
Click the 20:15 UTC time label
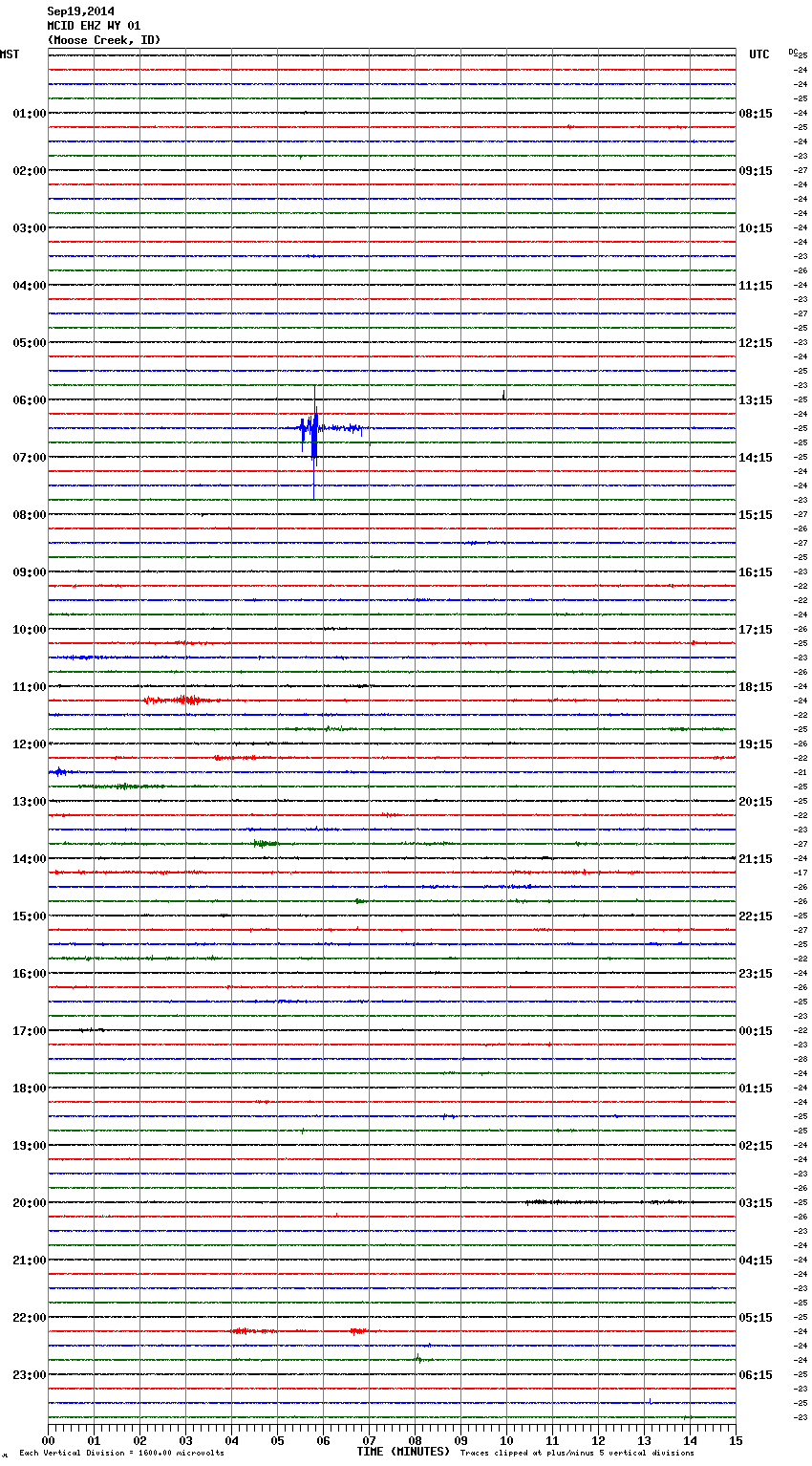756,802
